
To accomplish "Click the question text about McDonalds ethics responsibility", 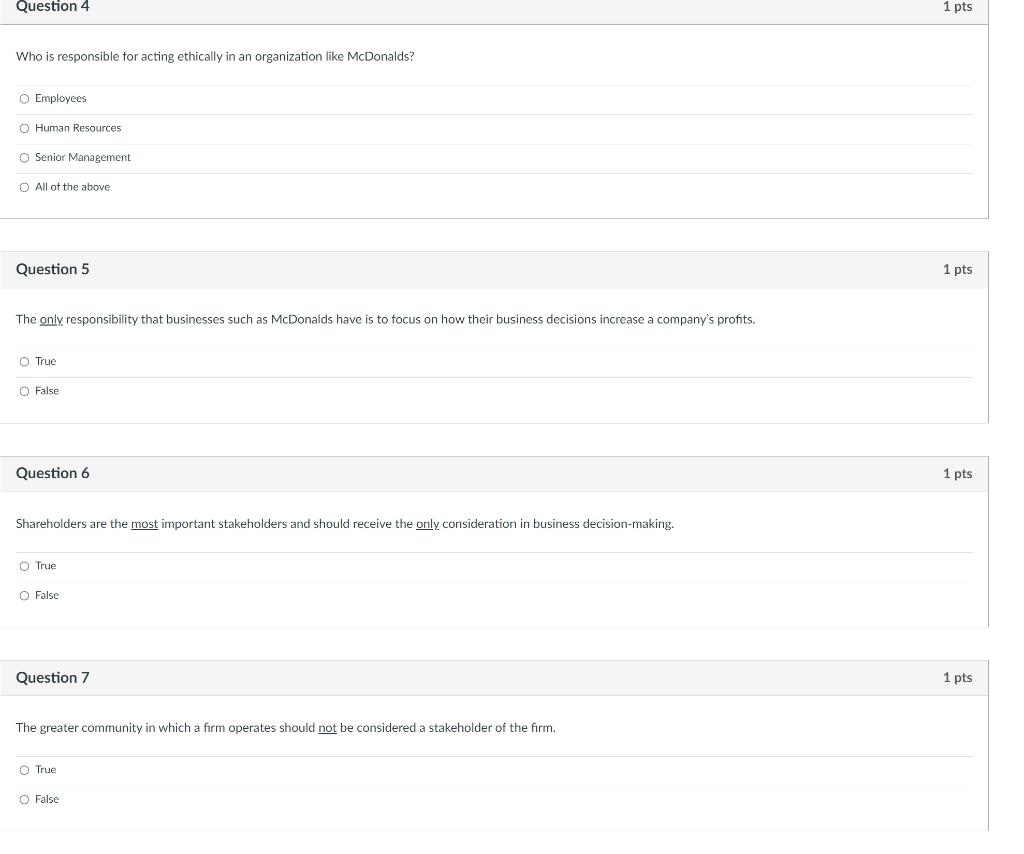I will (x=215, y=57).
